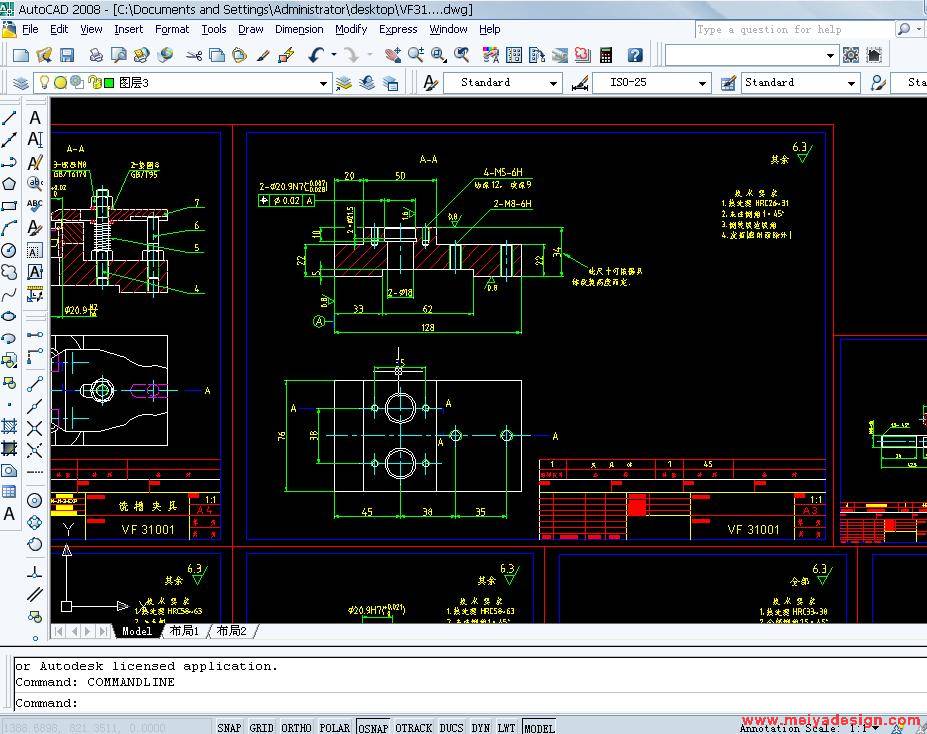Open Layer Properties Manager icon
The image size is (927, 734).
[21, 82]
